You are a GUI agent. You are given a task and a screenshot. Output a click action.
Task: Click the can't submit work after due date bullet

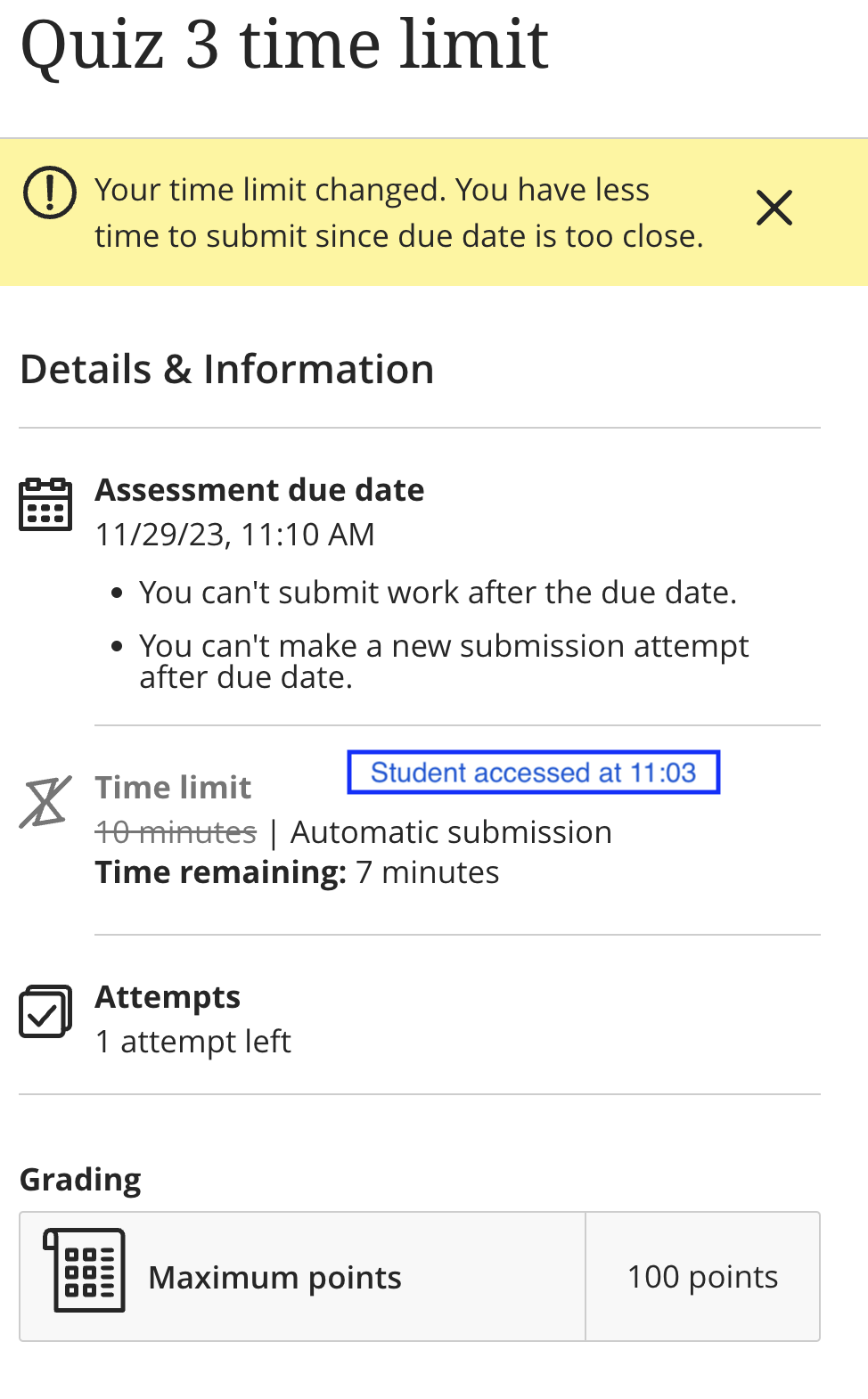(438, 593)
